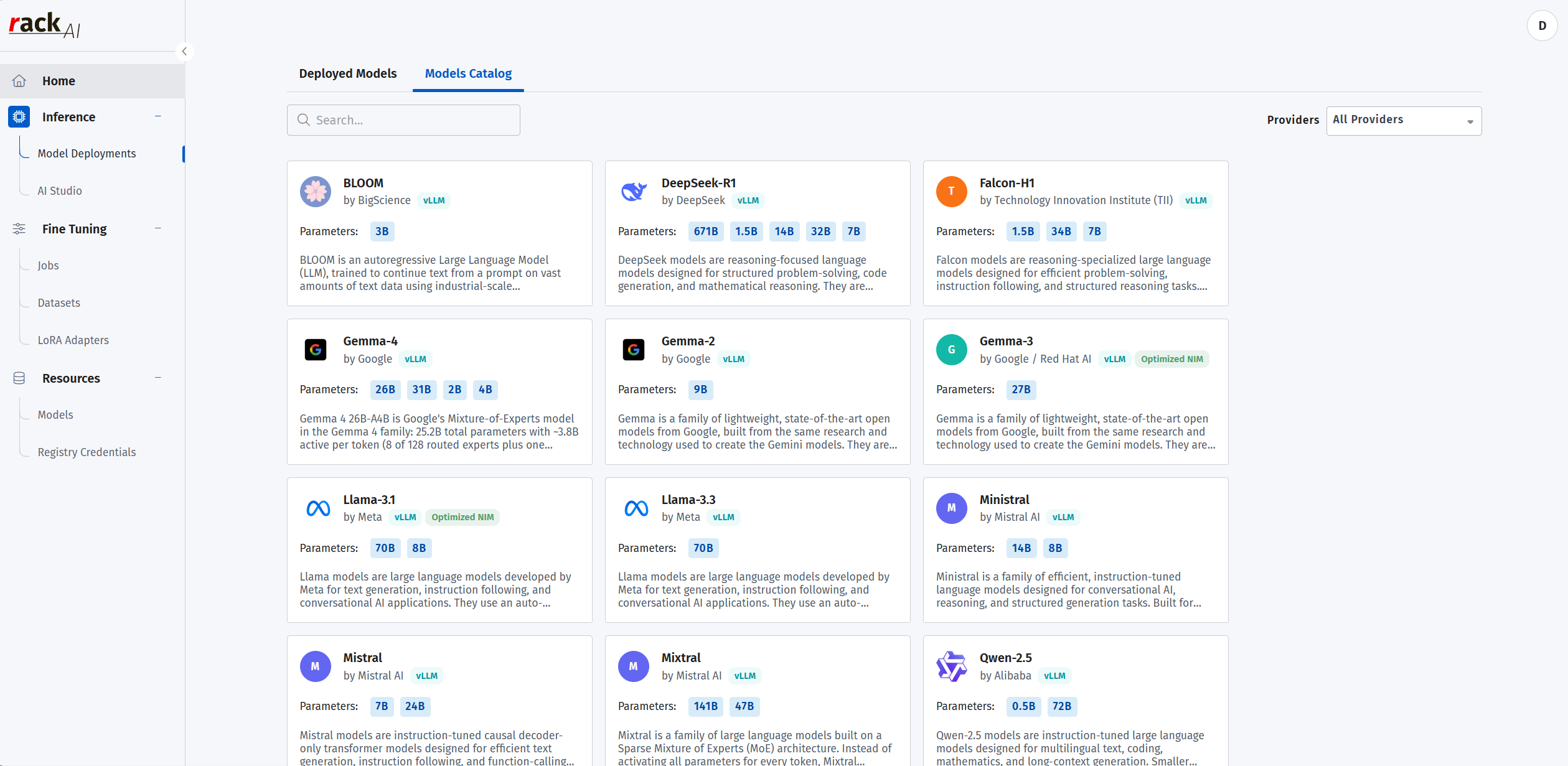
Task: Click the Resources database icon
Action: click(x=19, y=378)
